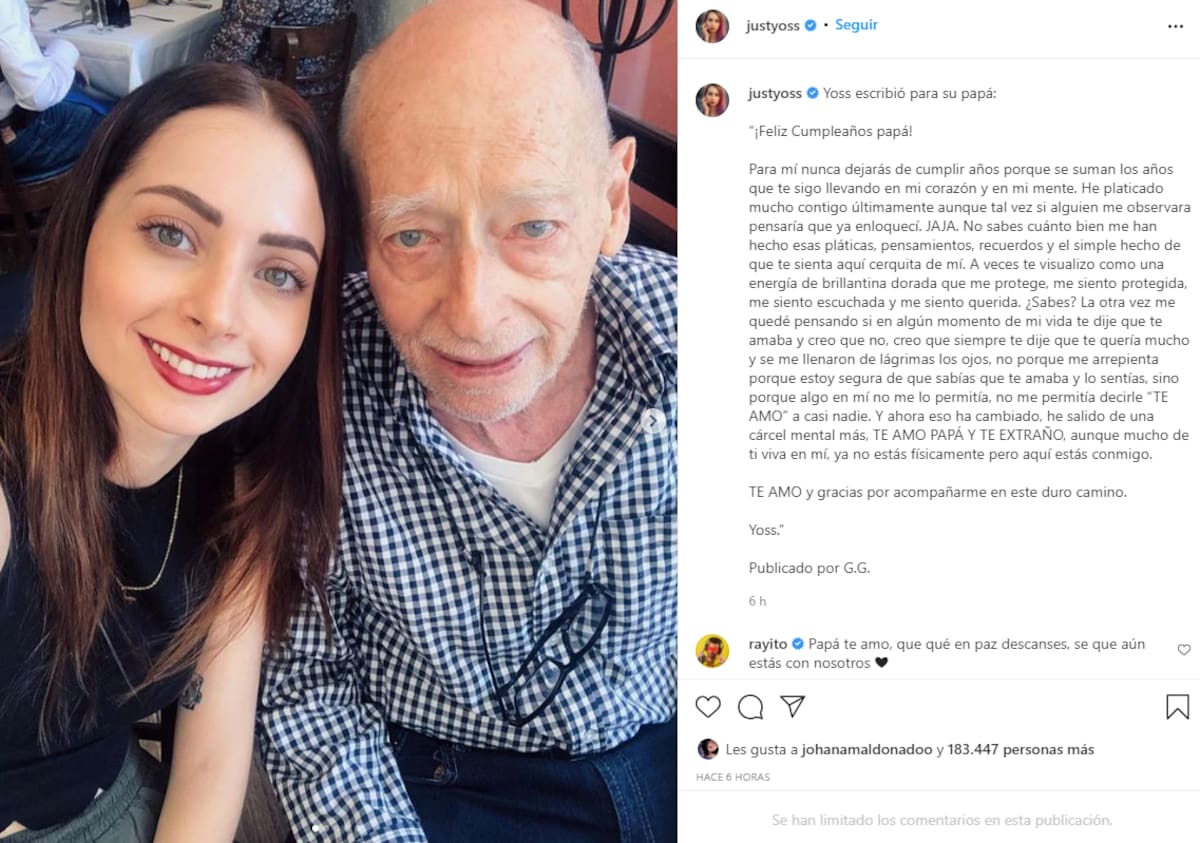Image resolution: width=1200 pixels, height=843 pixels.
Task: Open rayito's profile avatar
Action: [x=712, y=651]
